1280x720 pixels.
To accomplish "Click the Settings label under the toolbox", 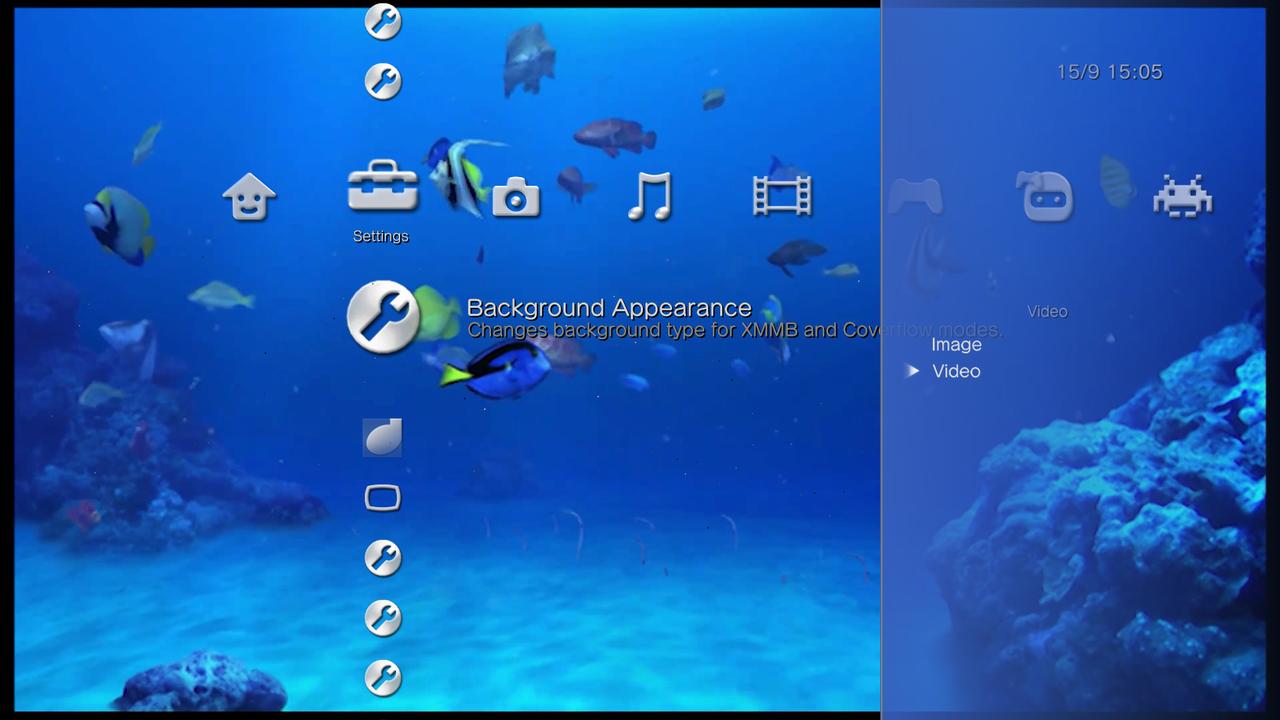I will pyautogui.click(x=381, y=236).
